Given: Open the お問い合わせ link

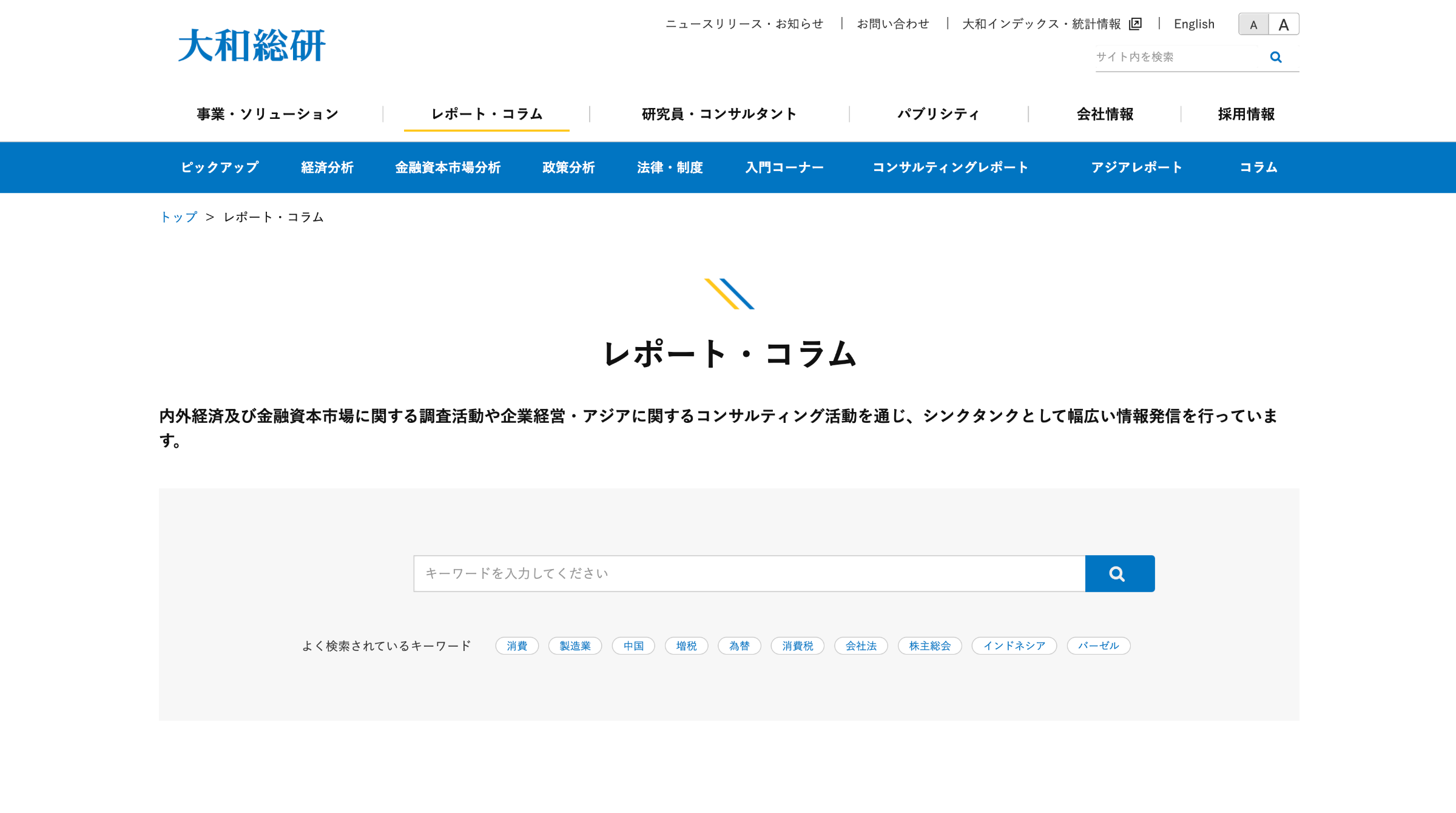Looking at the screenshot, I should (893, 24).
